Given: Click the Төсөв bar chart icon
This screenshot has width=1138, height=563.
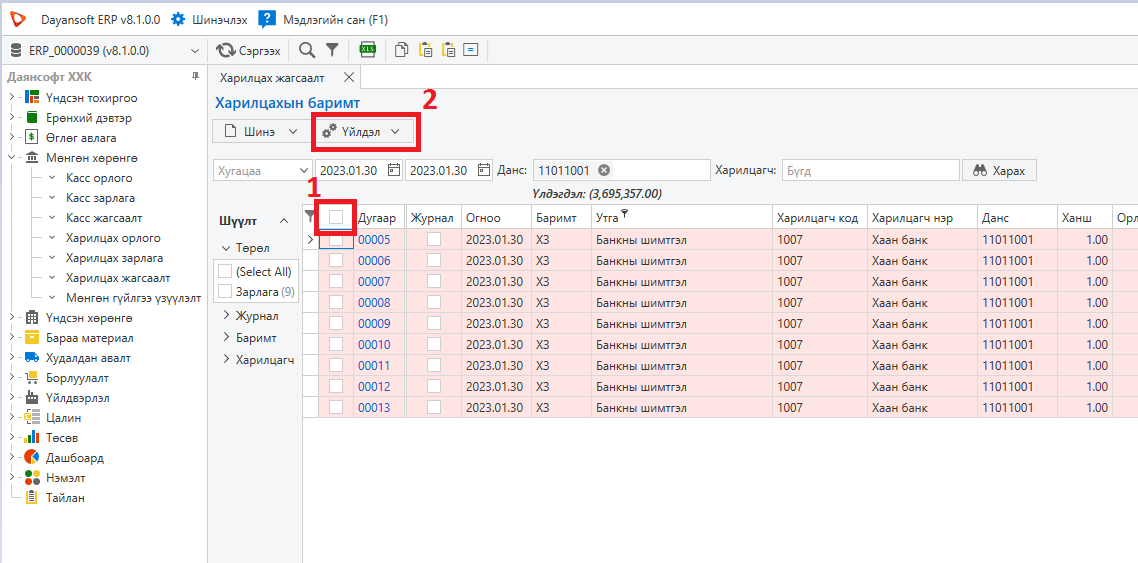Looking at the screenshot, I should 32,437.
